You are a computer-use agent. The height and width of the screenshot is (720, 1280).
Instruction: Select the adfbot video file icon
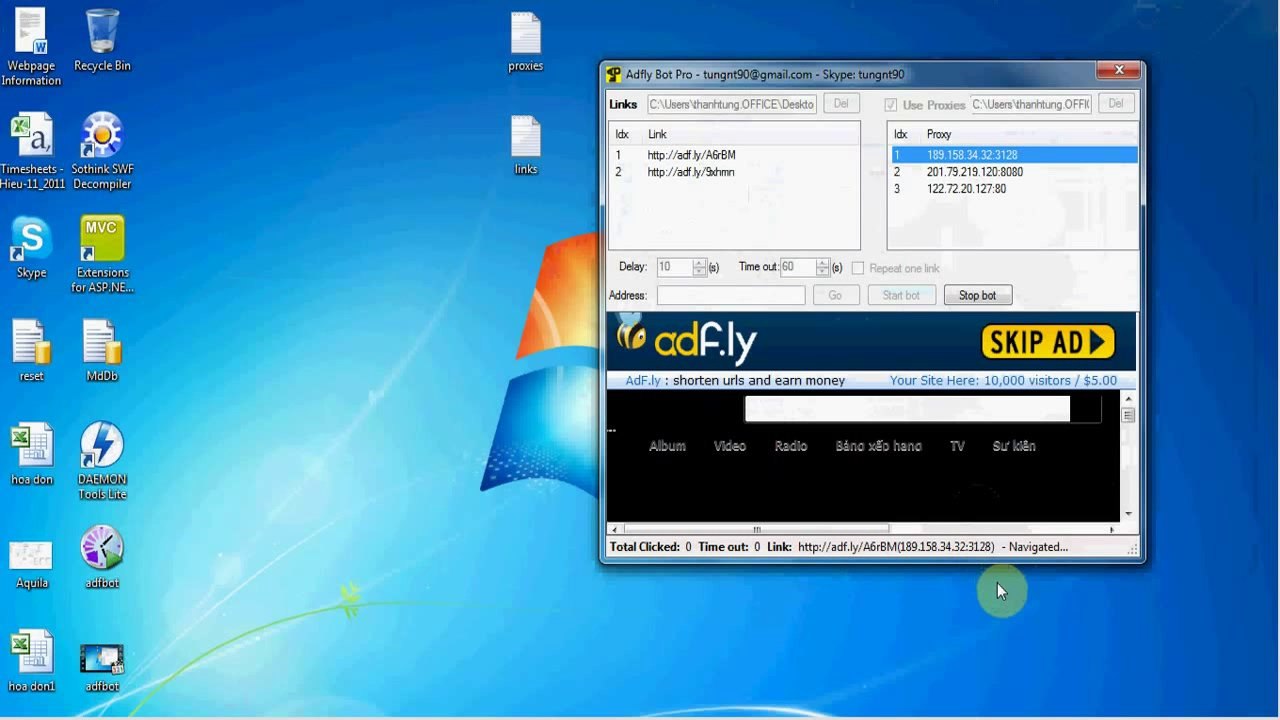[102, 665]
